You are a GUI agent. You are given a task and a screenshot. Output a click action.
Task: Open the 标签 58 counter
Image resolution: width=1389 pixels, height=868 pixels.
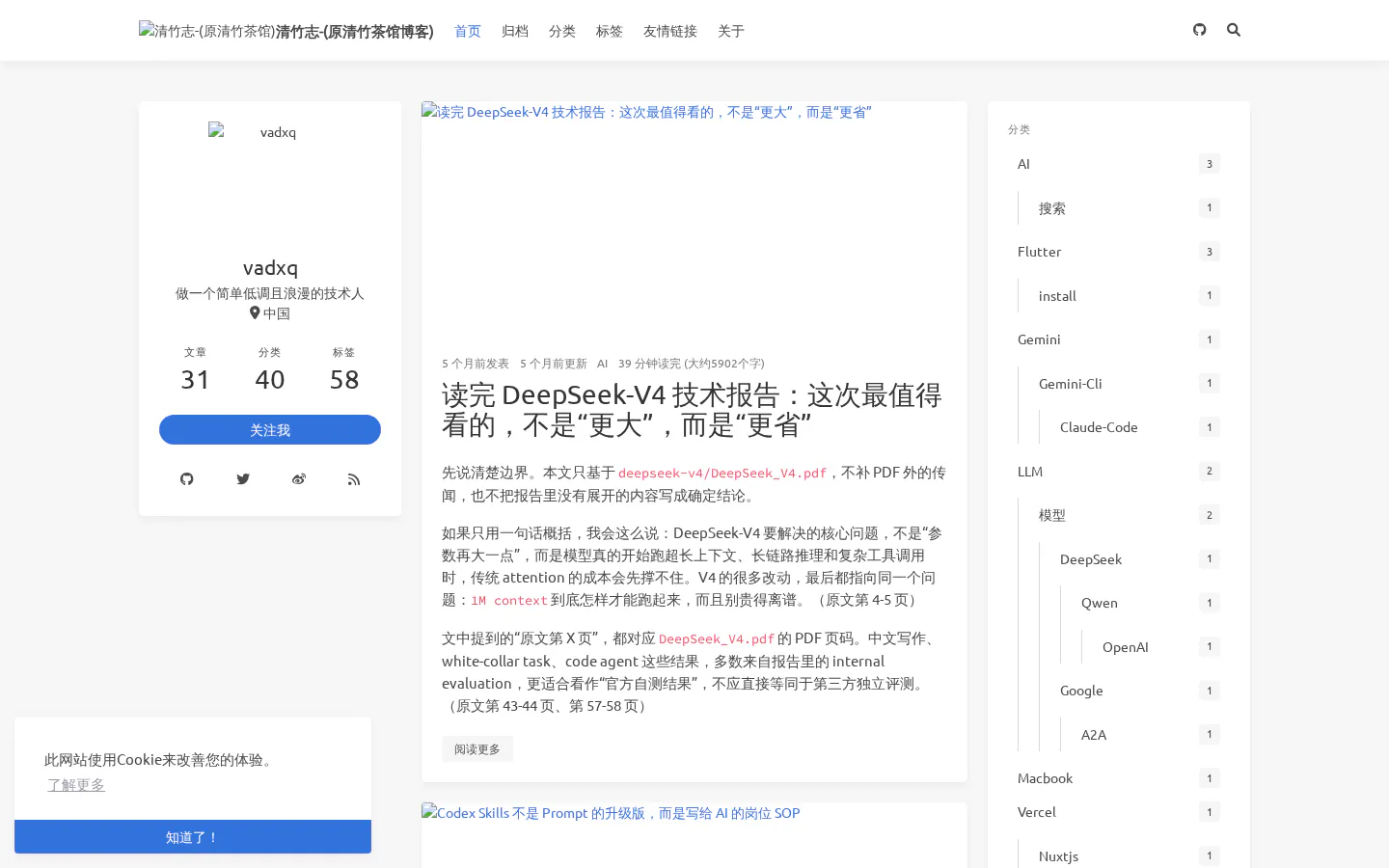[x=344, y=370]
